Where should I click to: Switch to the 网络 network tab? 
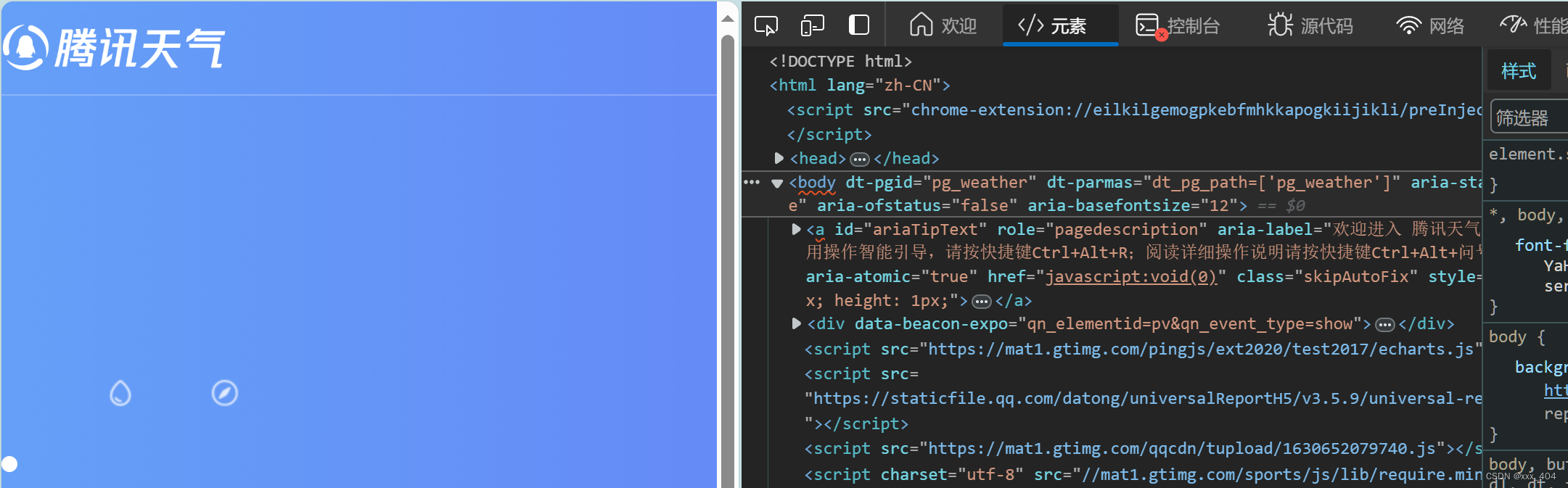click(x=1430, y=25)
